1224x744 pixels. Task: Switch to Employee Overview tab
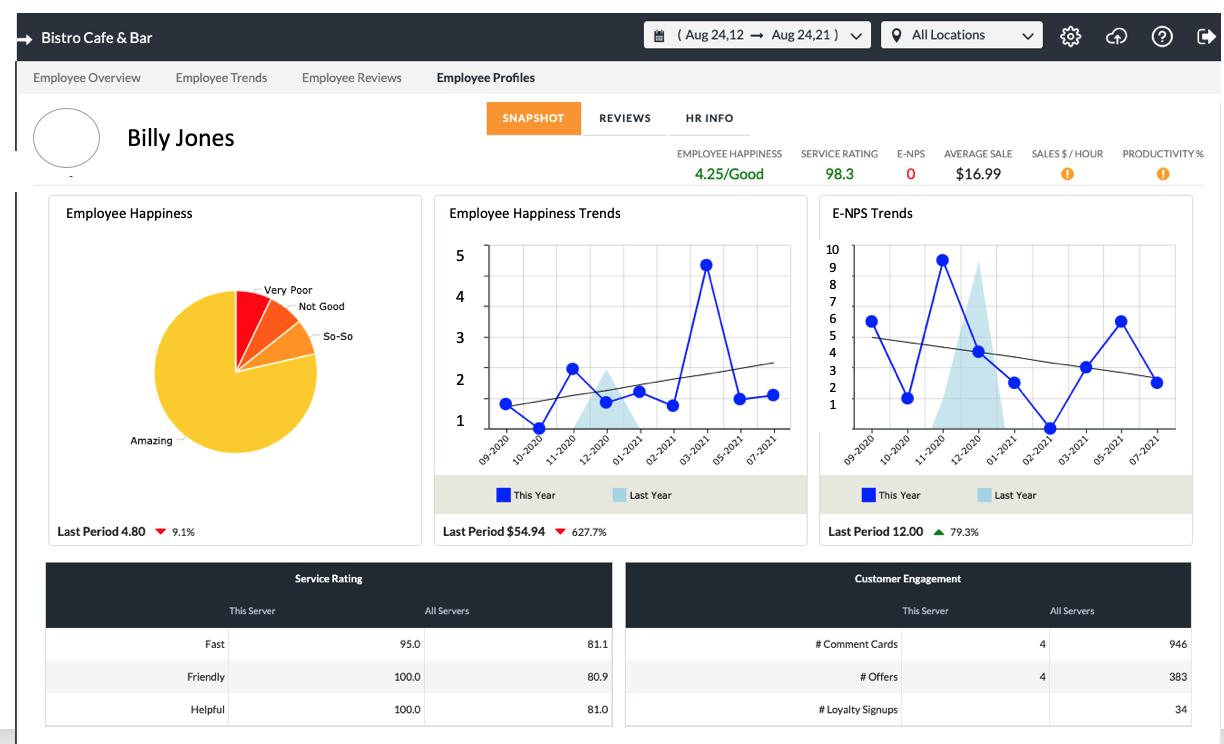(x=87, y=78)
